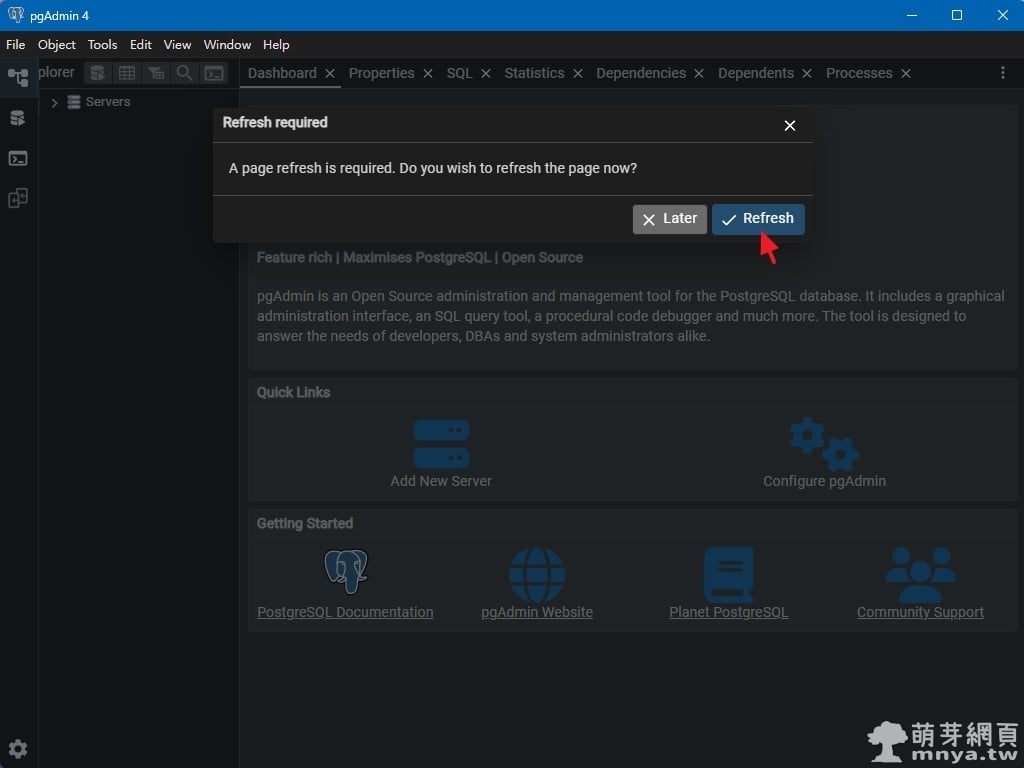Viewport: 1024px width, 768px height.
Task: Click the Query Tool toolbar database icon
Action: 97,73
